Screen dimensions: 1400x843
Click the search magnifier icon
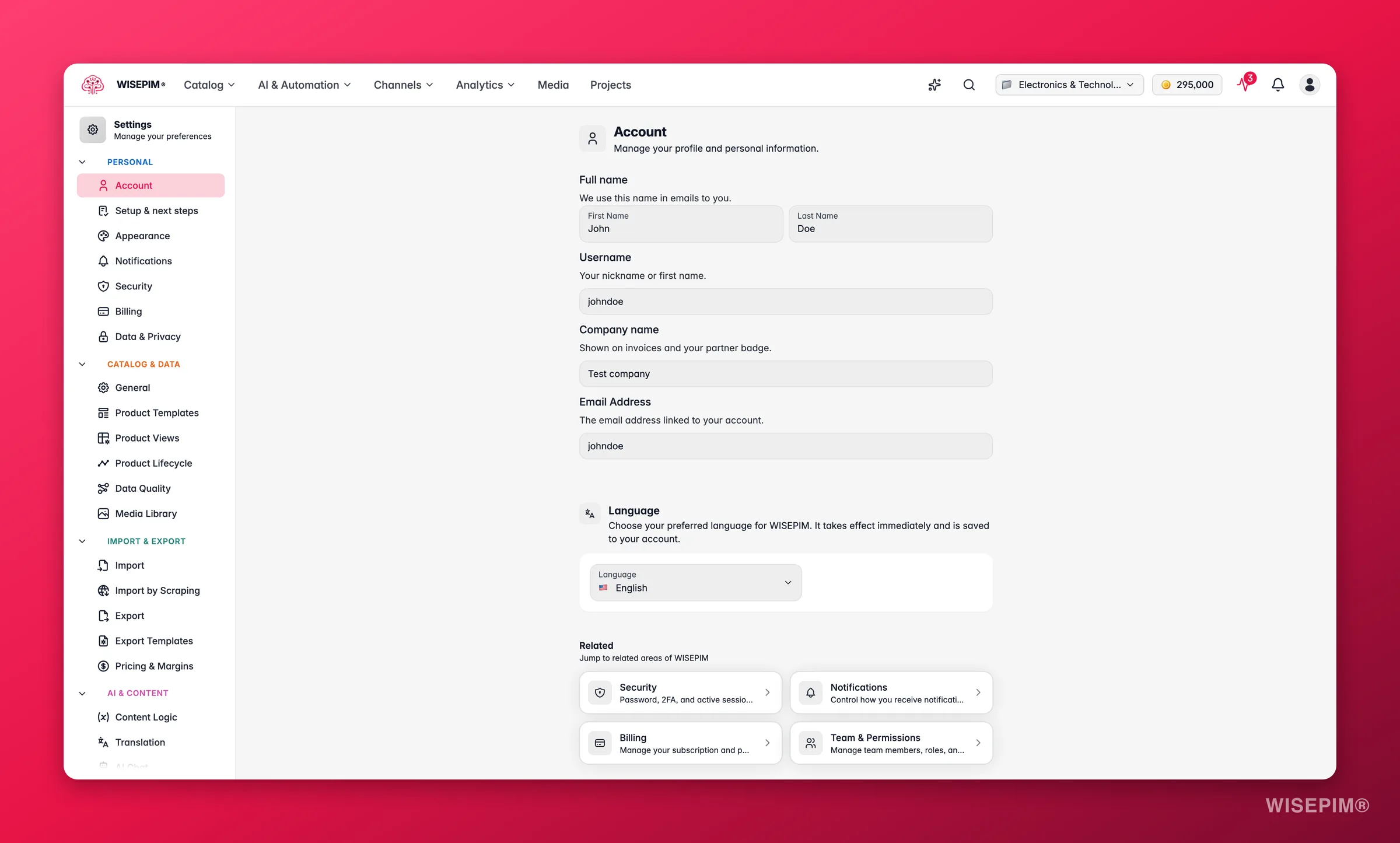pos(969,85)
